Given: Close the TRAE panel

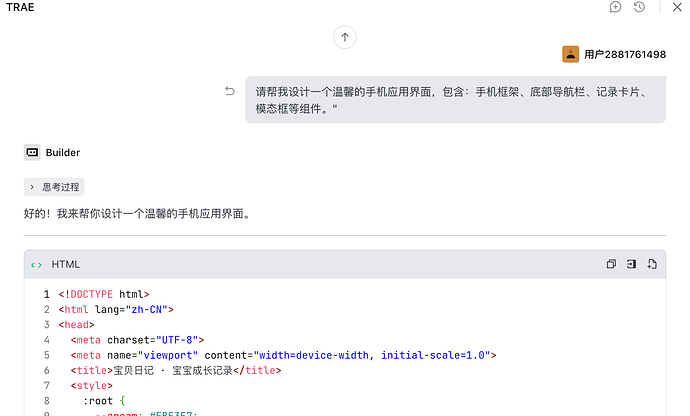Looking at the screenshot, I should point(677,7).
